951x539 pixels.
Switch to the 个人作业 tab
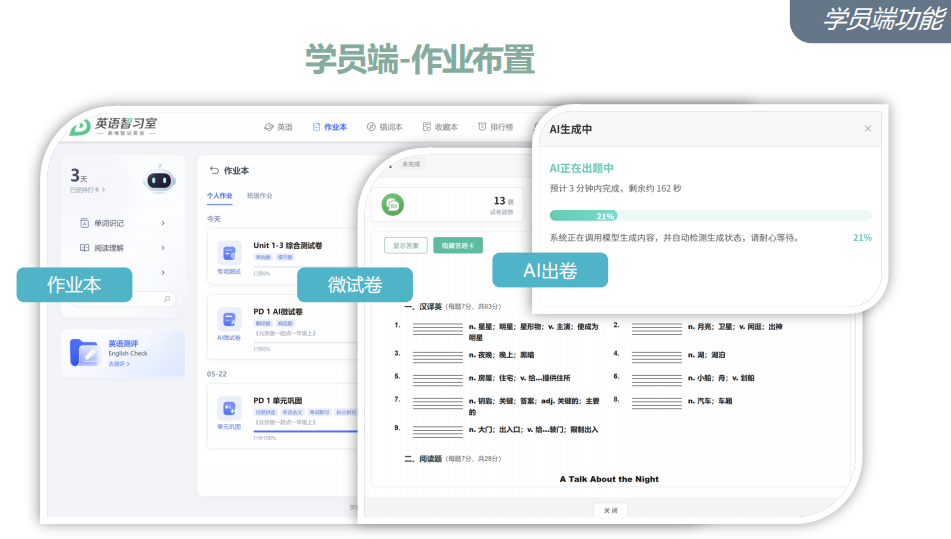point(220,196)
